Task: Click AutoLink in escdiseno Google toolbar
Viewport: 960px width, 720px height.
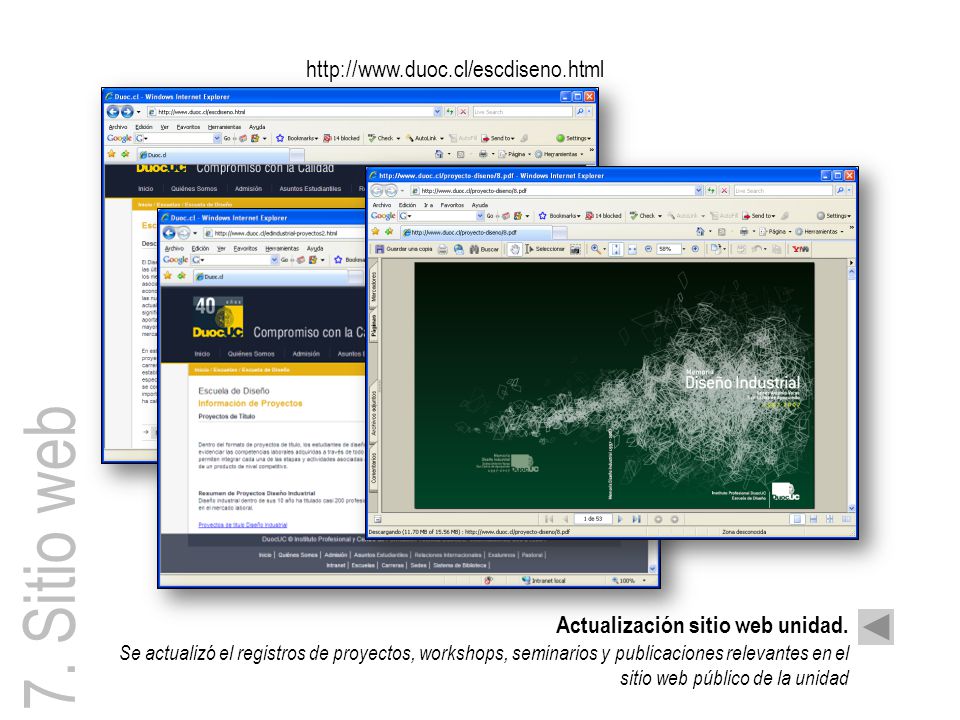Action: pyautogui.click(x=424, y=138)
